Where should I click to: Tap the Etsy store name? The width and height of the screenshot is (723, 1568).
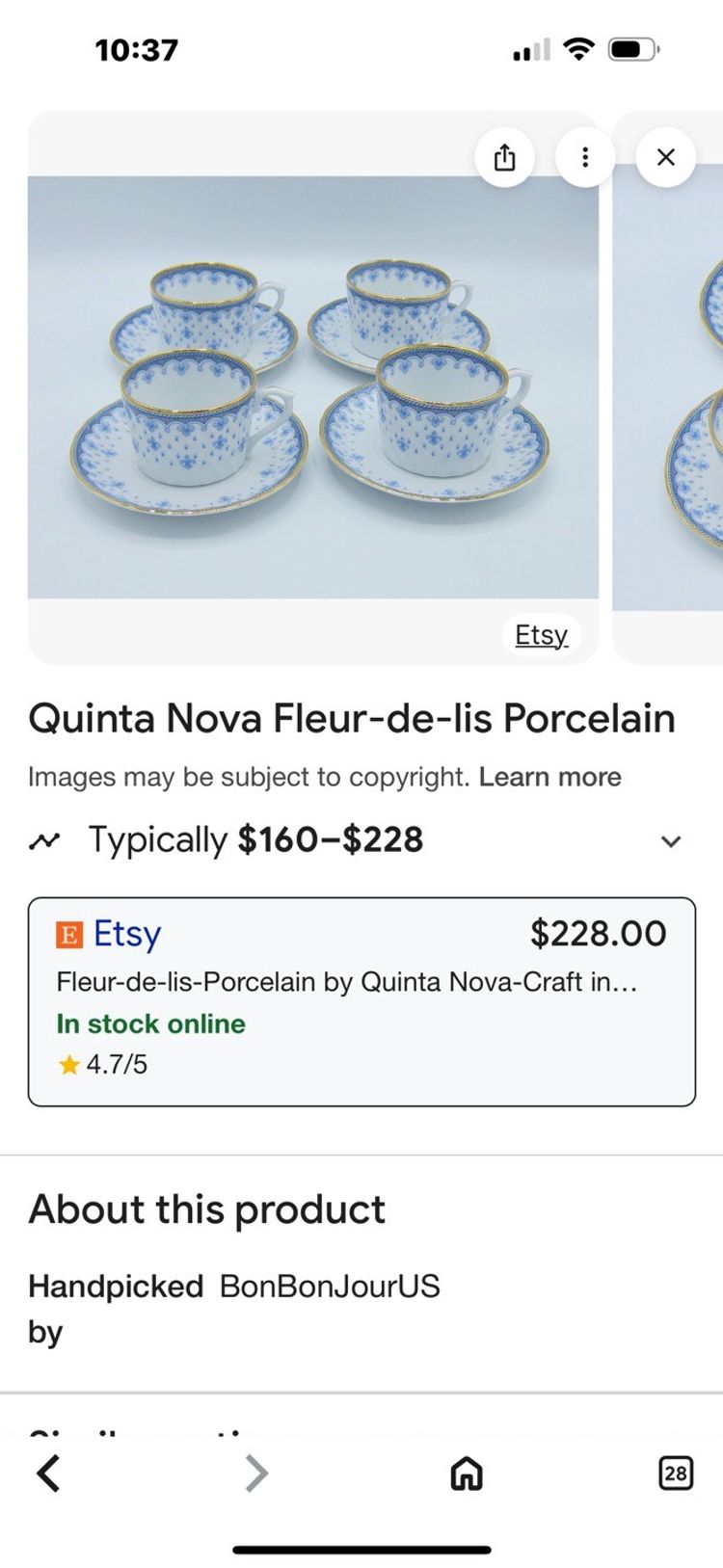127,933
